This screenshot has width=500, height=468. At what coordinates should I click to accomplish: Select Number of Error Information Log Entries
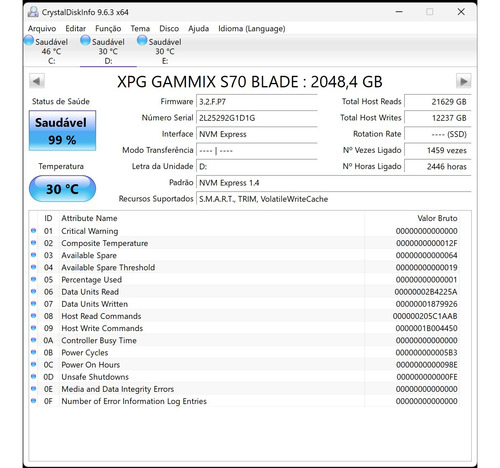click(x=244, y=401)
